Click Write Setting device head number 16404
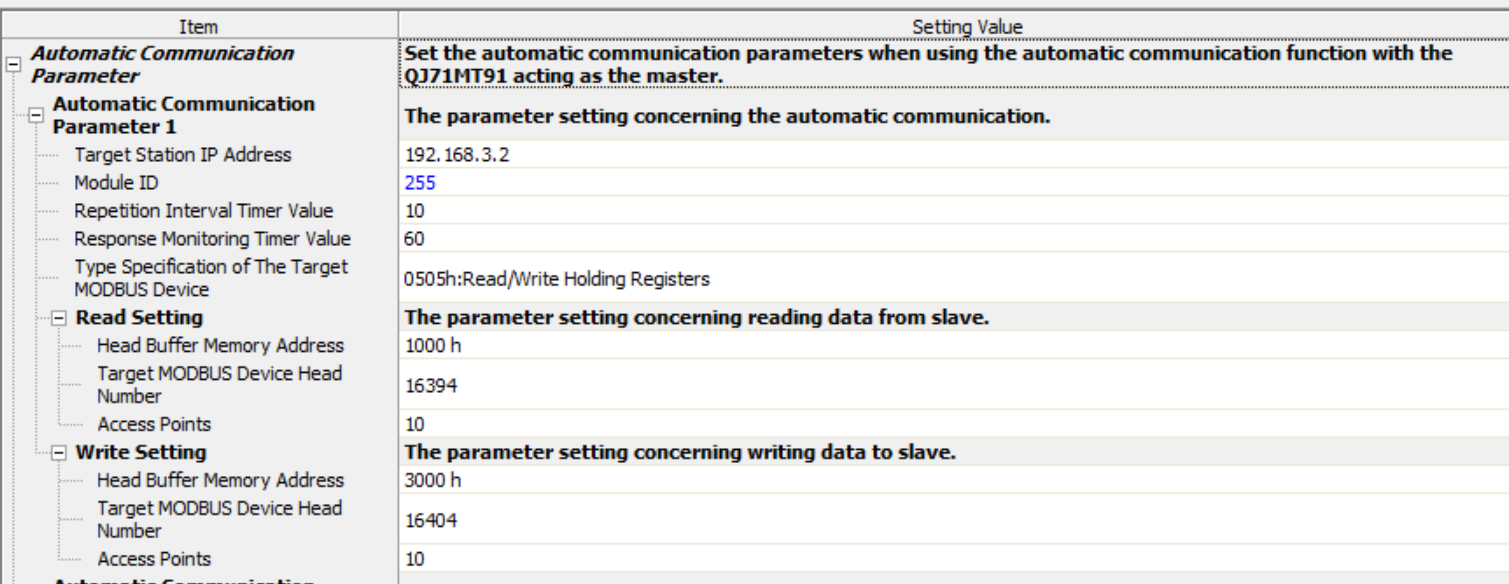Viewport: 1509px width, 584px height. pyautogui.click(x=431, y=520)
